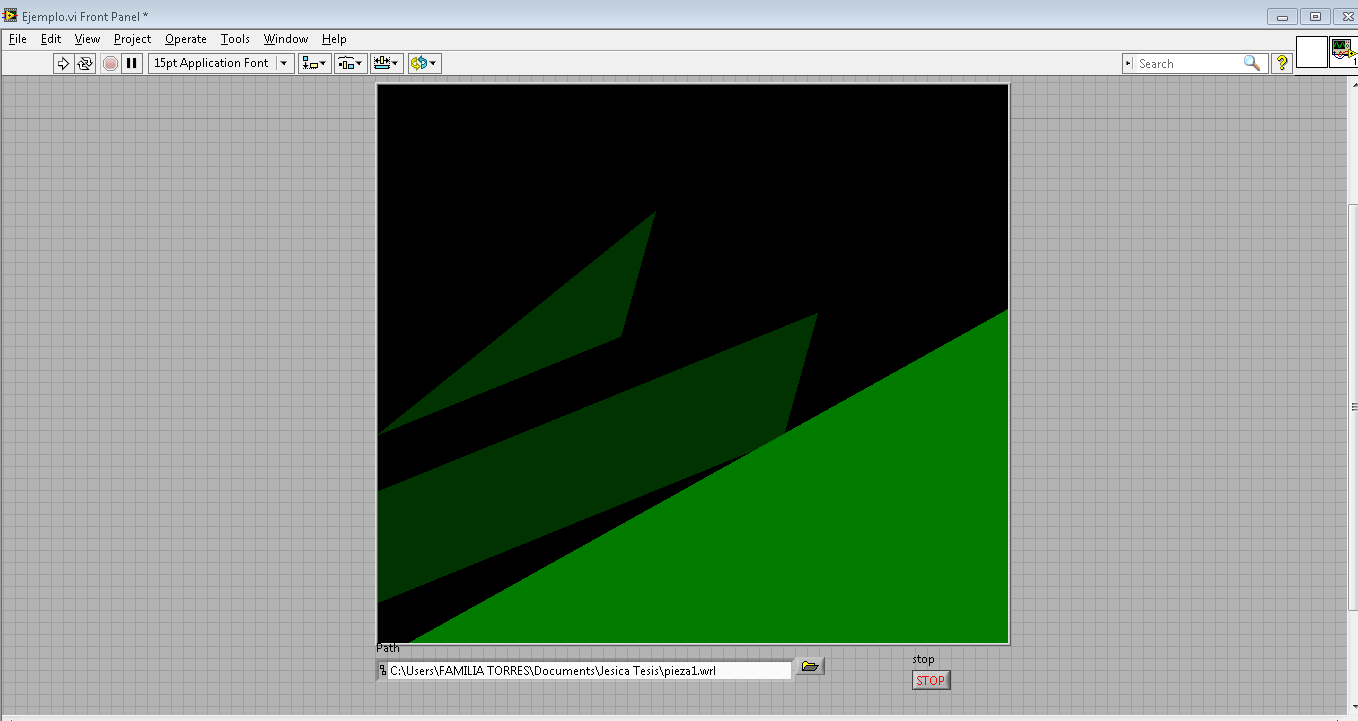Open the browse folder icon beside Path
Image resolution: width=1358 pixels, height=721 pixels.
[x=810, y=666]
